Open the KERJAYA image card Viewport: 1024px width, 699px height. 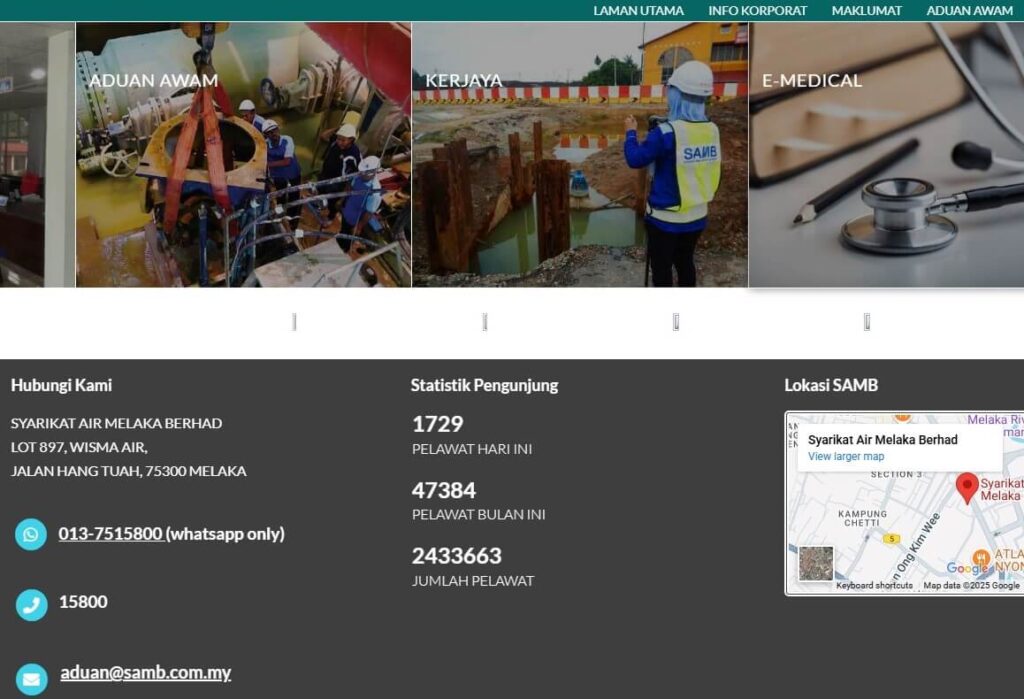point(580,155)
